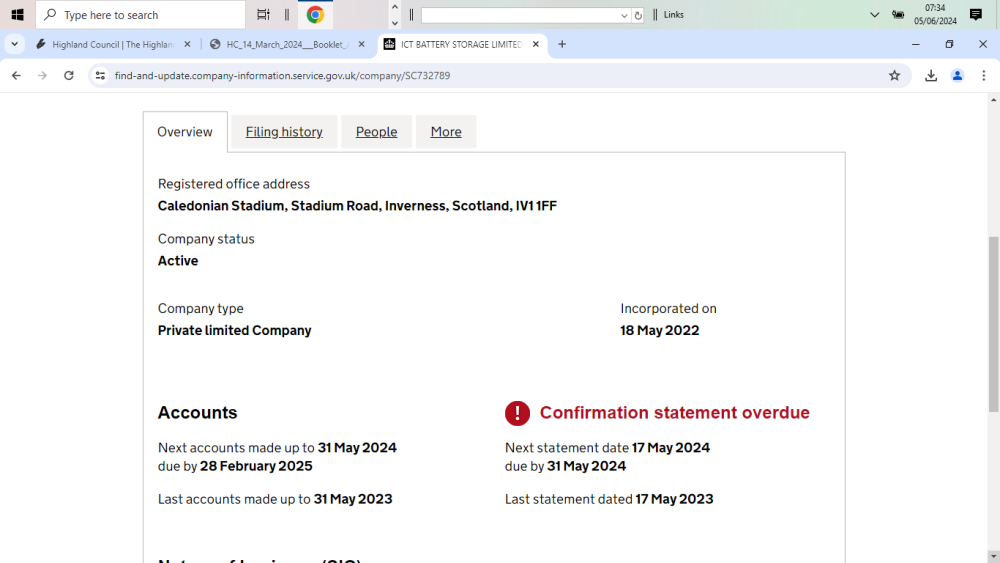Click the incorporation date 18 May 2022
This screenshot has height=563, width=1000.
pos(659,330)
